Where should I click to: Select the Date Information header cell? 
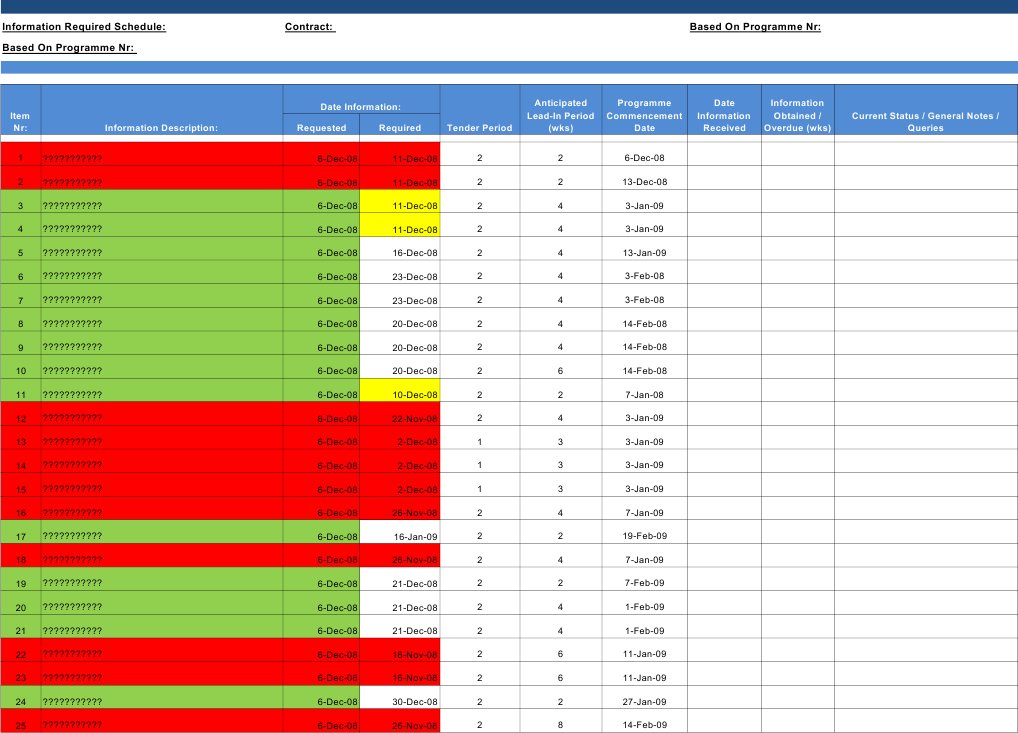361,105
